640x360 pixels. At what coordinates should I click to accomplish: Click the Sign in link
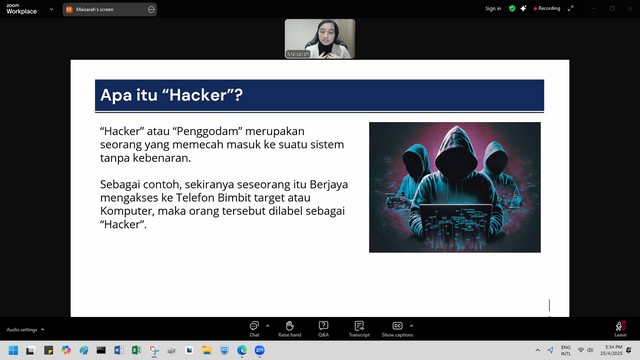[493, 8]
